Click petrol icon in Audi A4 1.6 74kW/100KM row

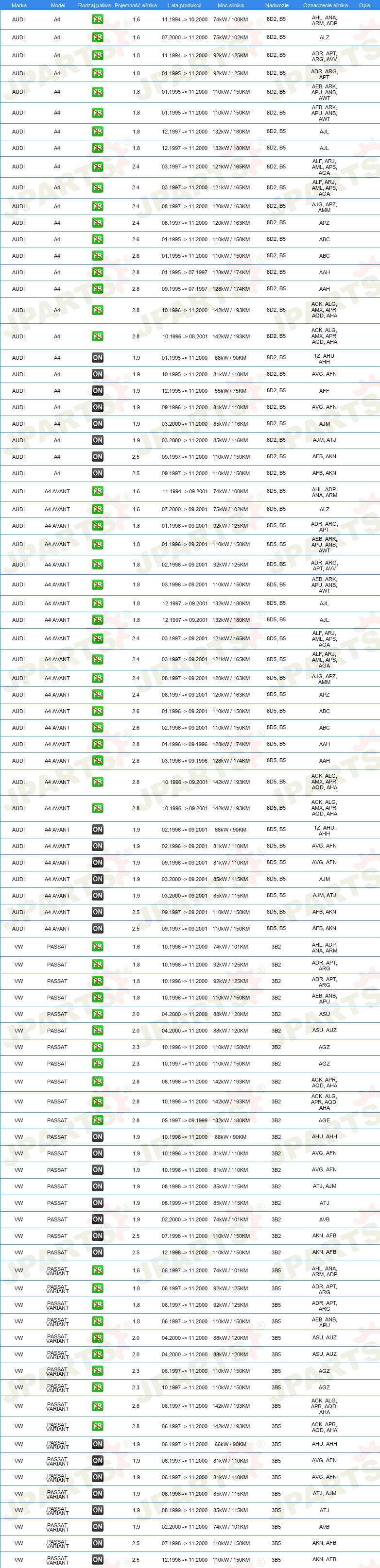click(98, 19)
